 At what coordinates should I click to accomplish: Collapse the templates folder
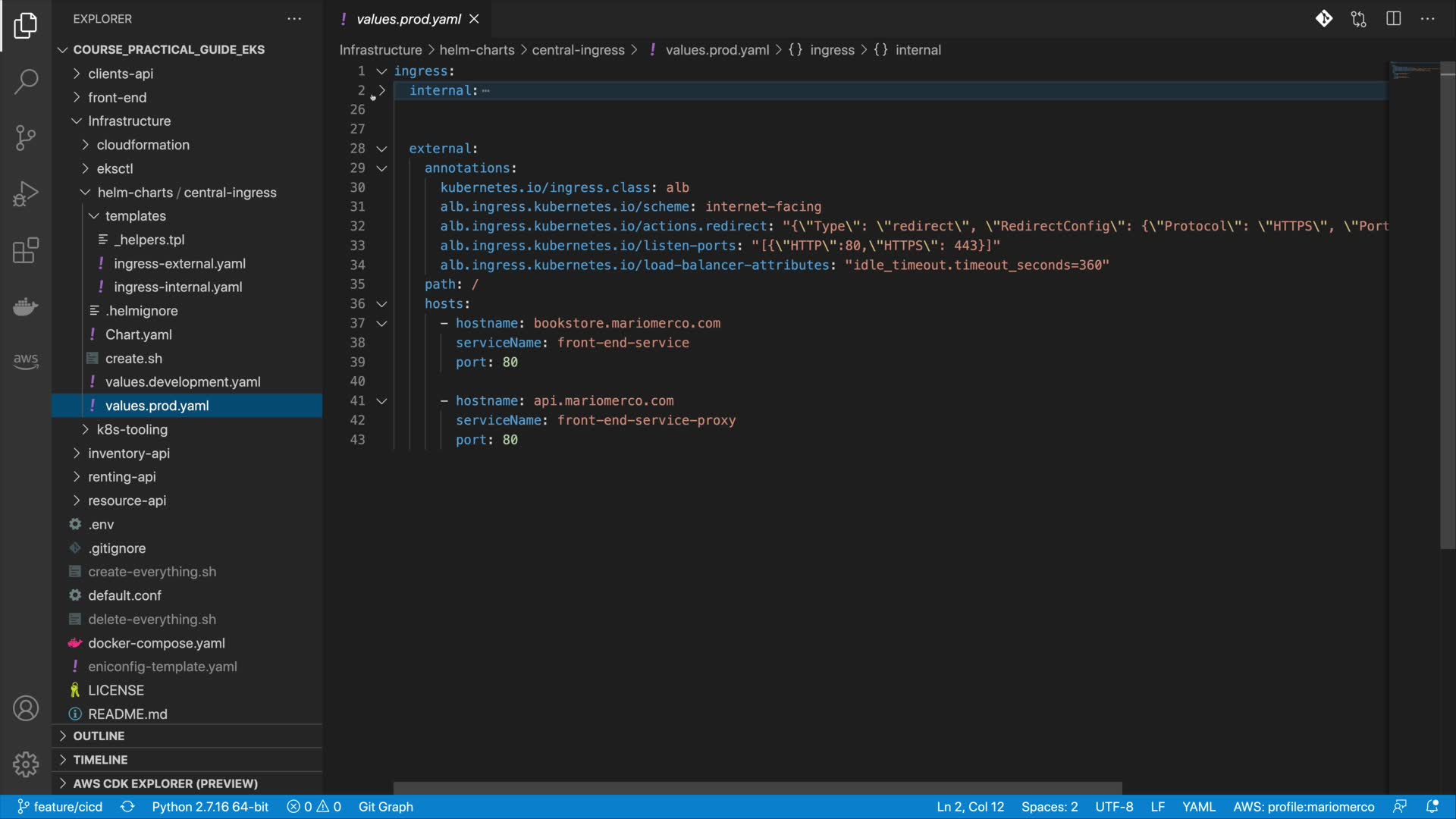point(135,216)
